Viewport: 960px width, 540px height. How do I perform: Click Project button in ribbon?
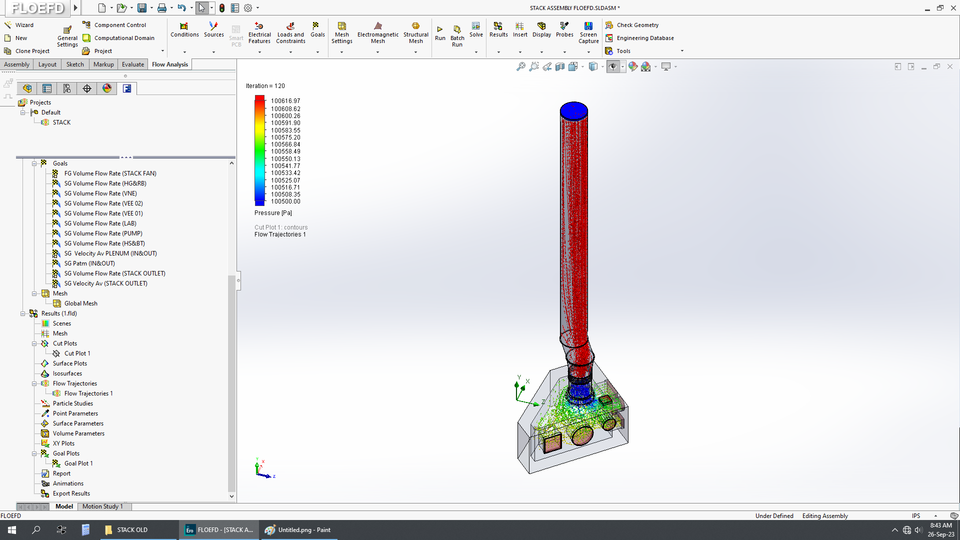click(98, 51)
